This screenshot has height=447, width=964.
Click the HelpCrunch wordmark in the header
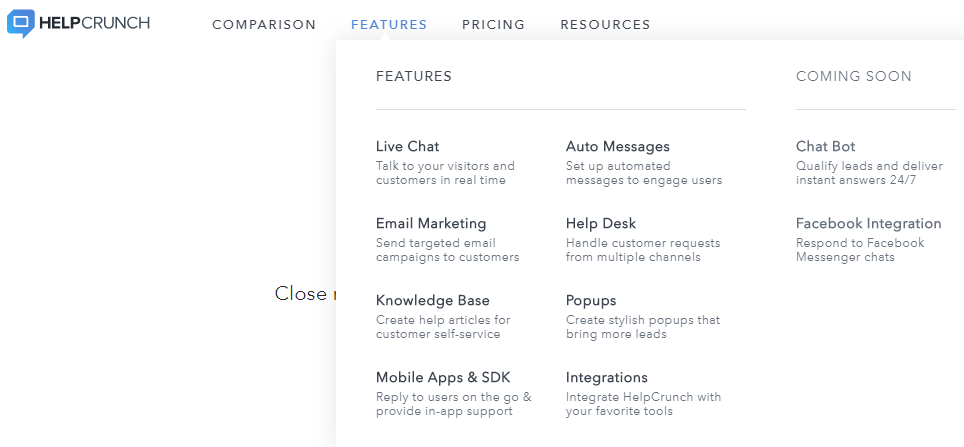[94, 23]
